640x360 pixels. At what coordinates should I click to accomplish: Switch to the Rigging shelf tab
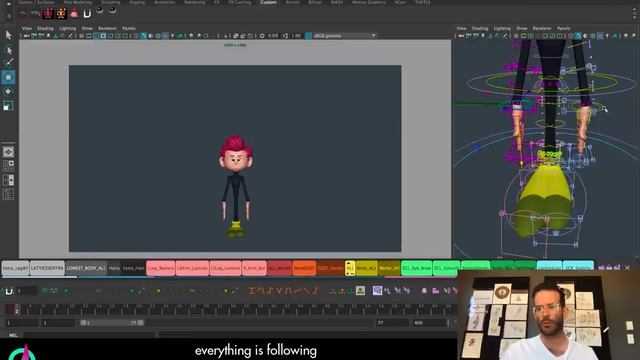point(137,2)
